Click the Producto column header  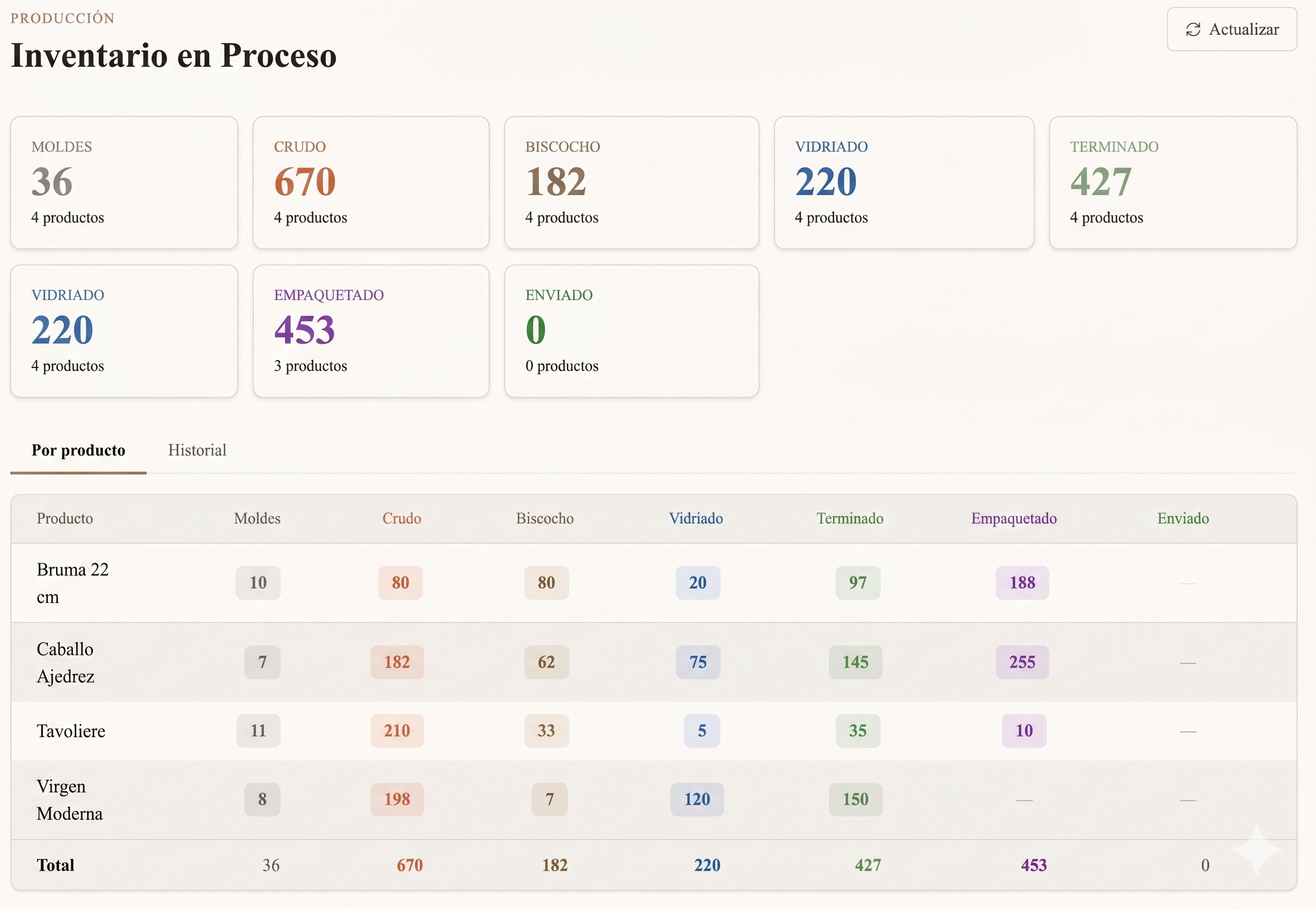(x=65, y=518)
